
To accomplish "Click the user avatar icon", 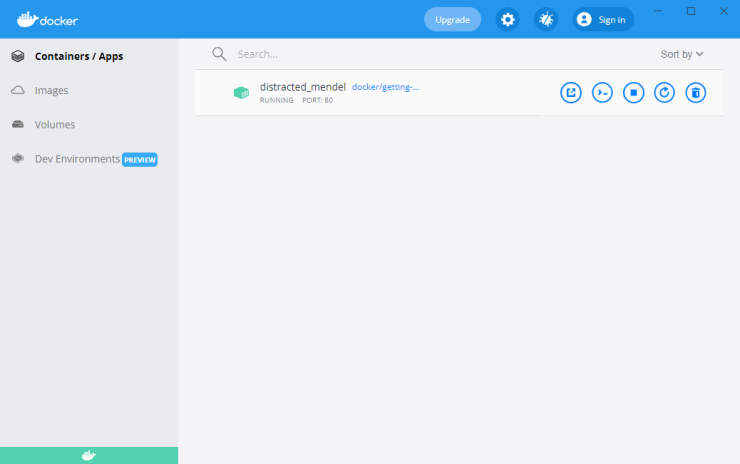I will point(584,19).
